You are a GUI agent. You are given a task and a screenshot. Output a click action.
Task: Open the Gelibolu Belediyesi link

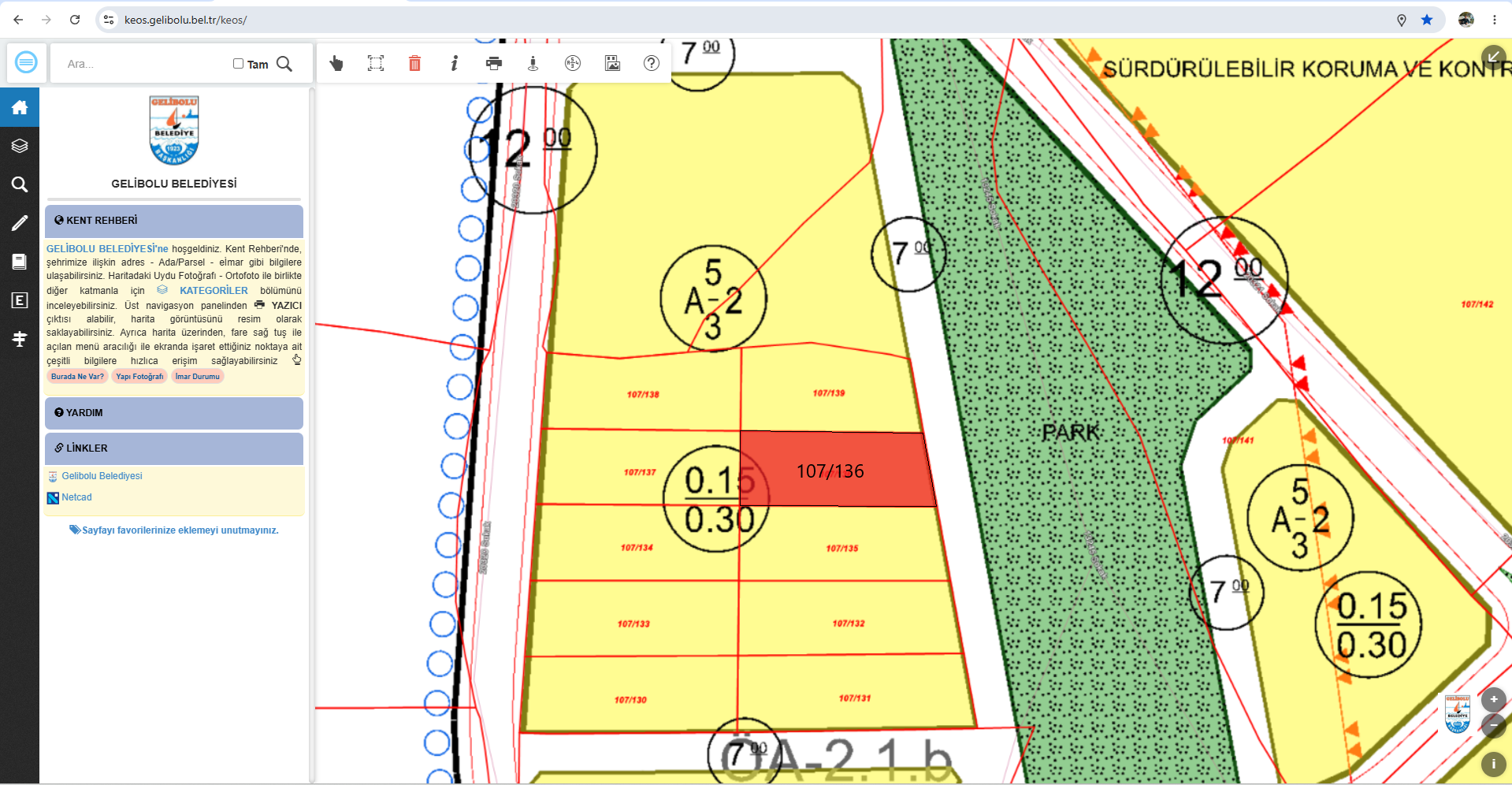pos(102,476)
